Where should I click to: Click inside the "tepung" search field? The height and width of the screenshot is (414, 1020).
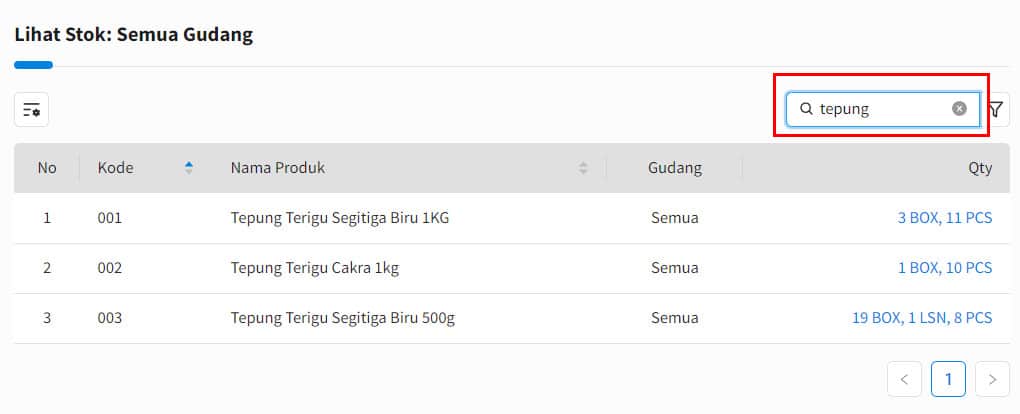click(x=883, y=109)
